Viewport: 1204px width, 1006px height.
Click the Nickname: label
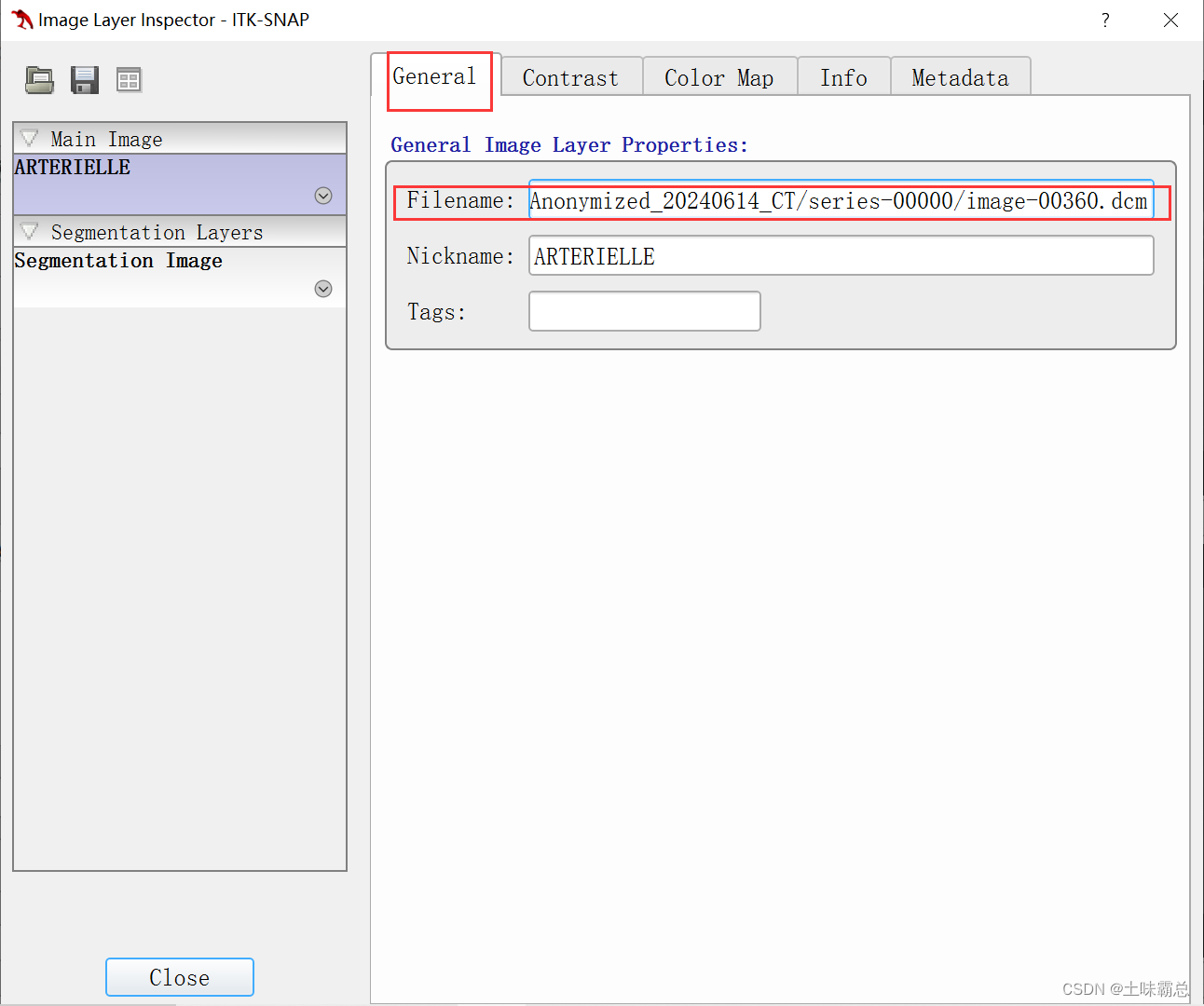click(x=460, y=256)
